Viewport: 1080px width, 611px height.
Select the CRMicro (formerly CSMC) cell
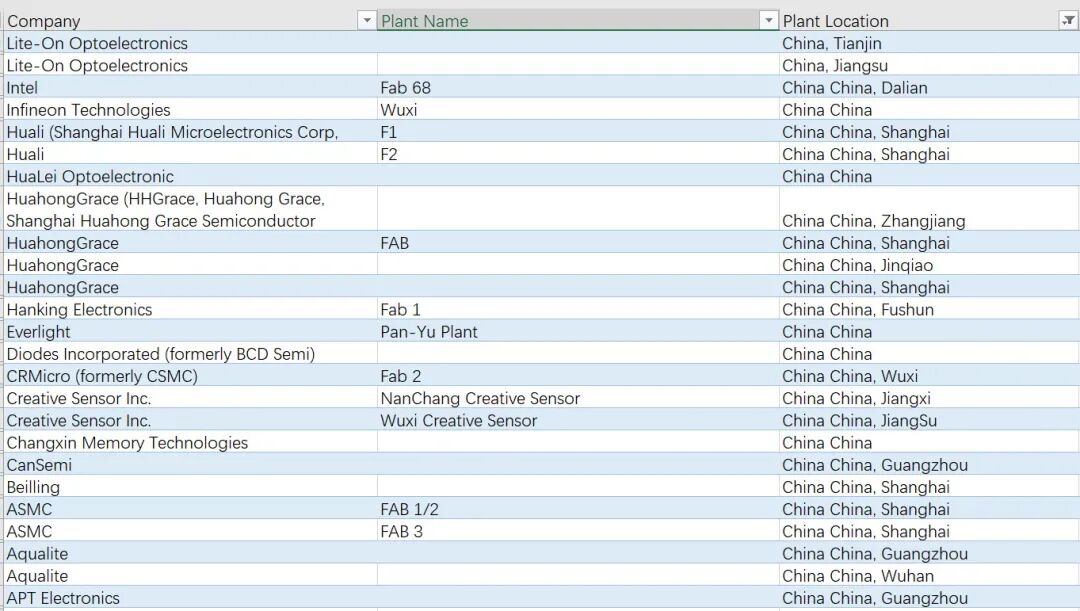(190, 376)
